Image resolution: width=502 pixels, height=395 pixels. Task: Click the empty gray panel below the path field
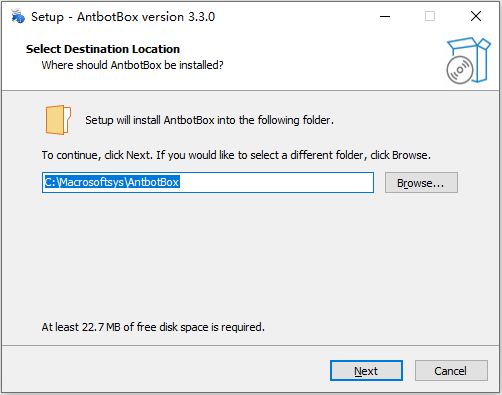point(250,257)
